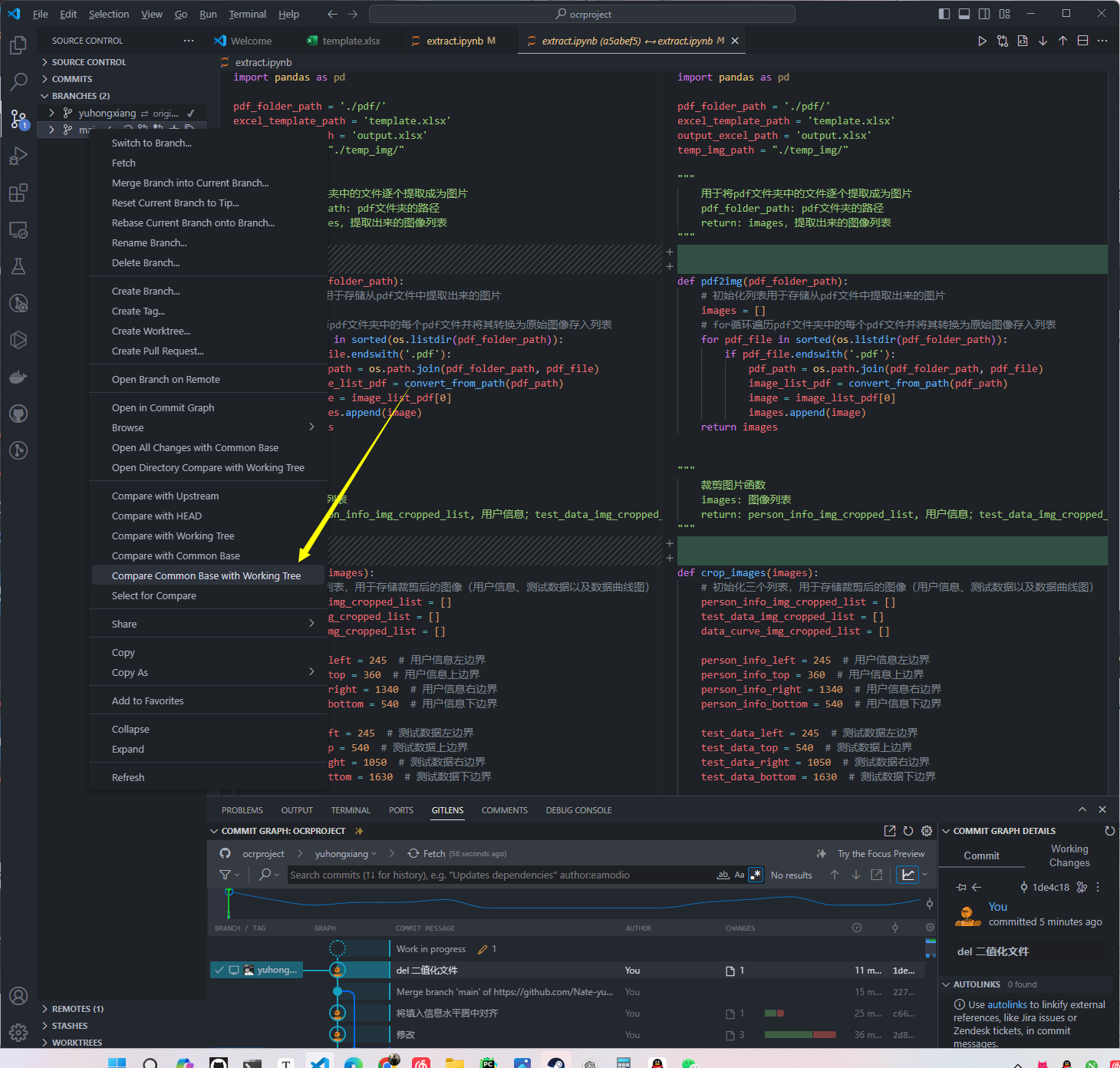The width and height of the screenshot is (1120, 1068).
Task: Open Source Control view in activity bar
Action: (x=18, y=118)
